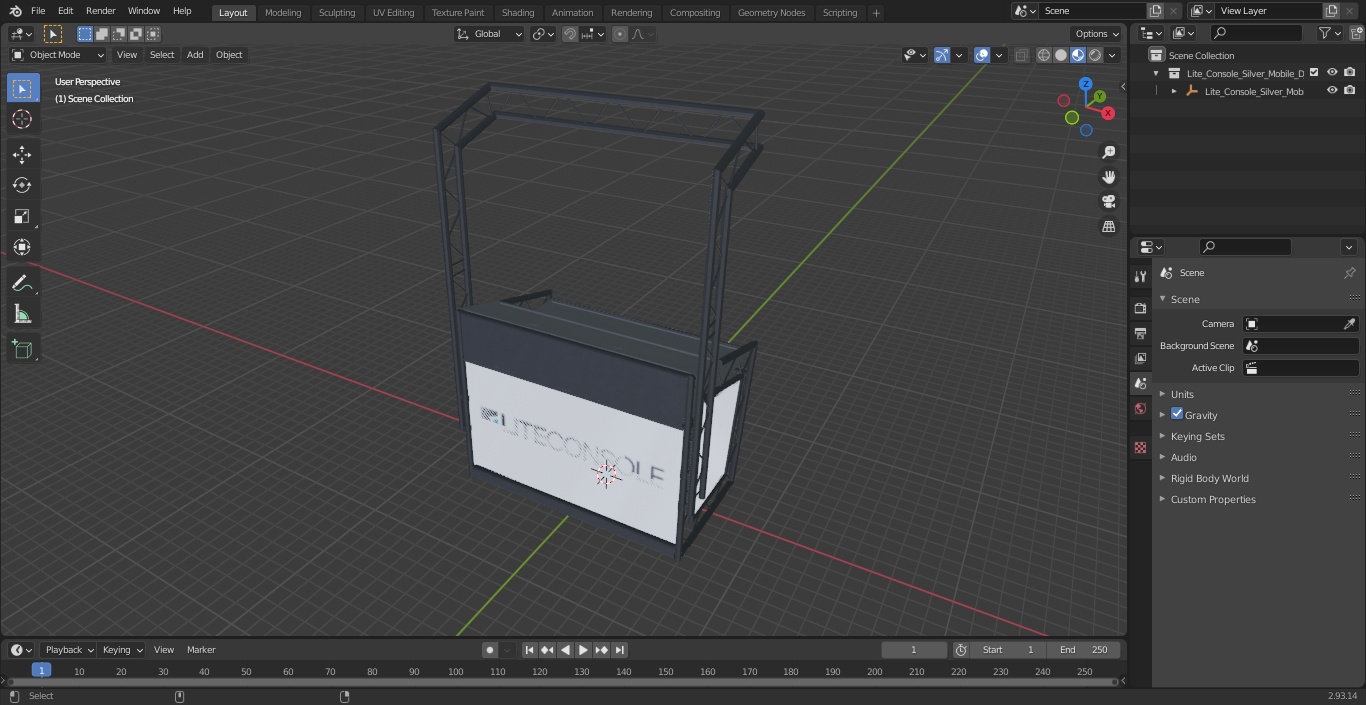Viewport: 1366px width, 705px height.
Task: Open Tool properties tab
Action: [x=1140, y=277]
